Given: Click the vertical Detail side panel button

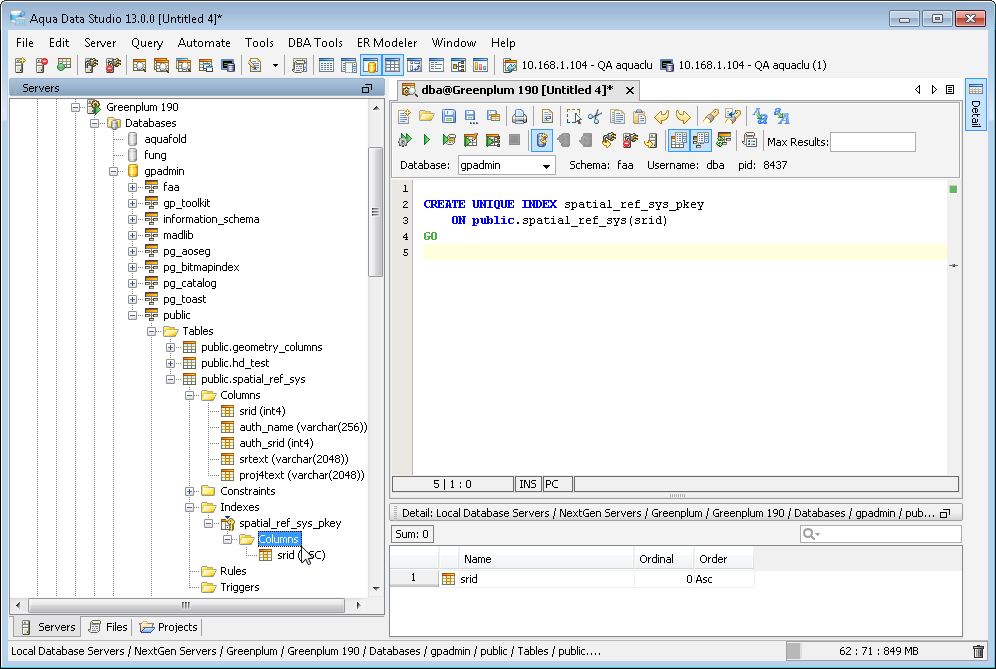Looking at the screenshot, I should point(975,106).
